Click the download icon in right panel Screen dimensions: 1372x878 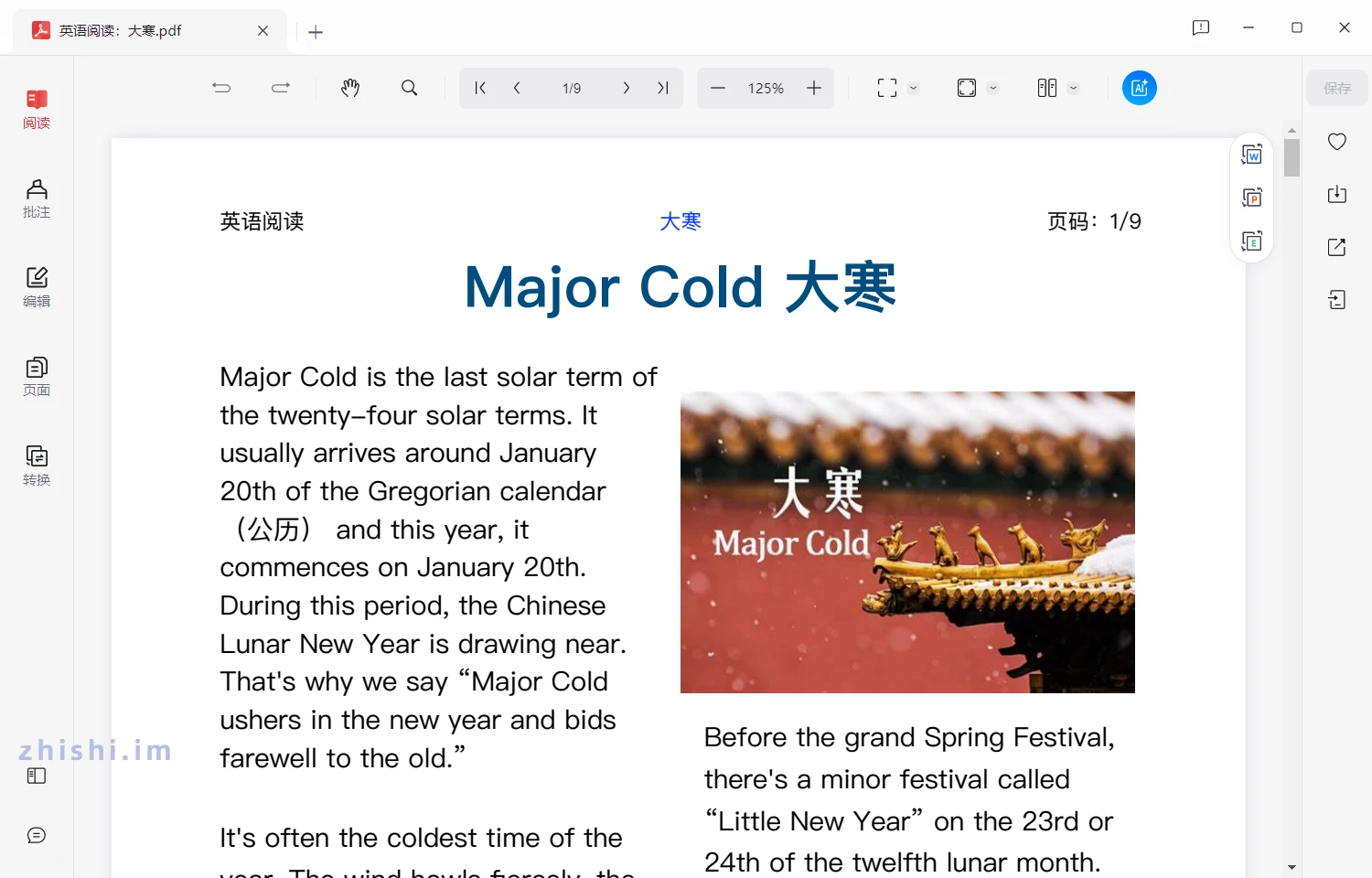tap(1337, 194)
